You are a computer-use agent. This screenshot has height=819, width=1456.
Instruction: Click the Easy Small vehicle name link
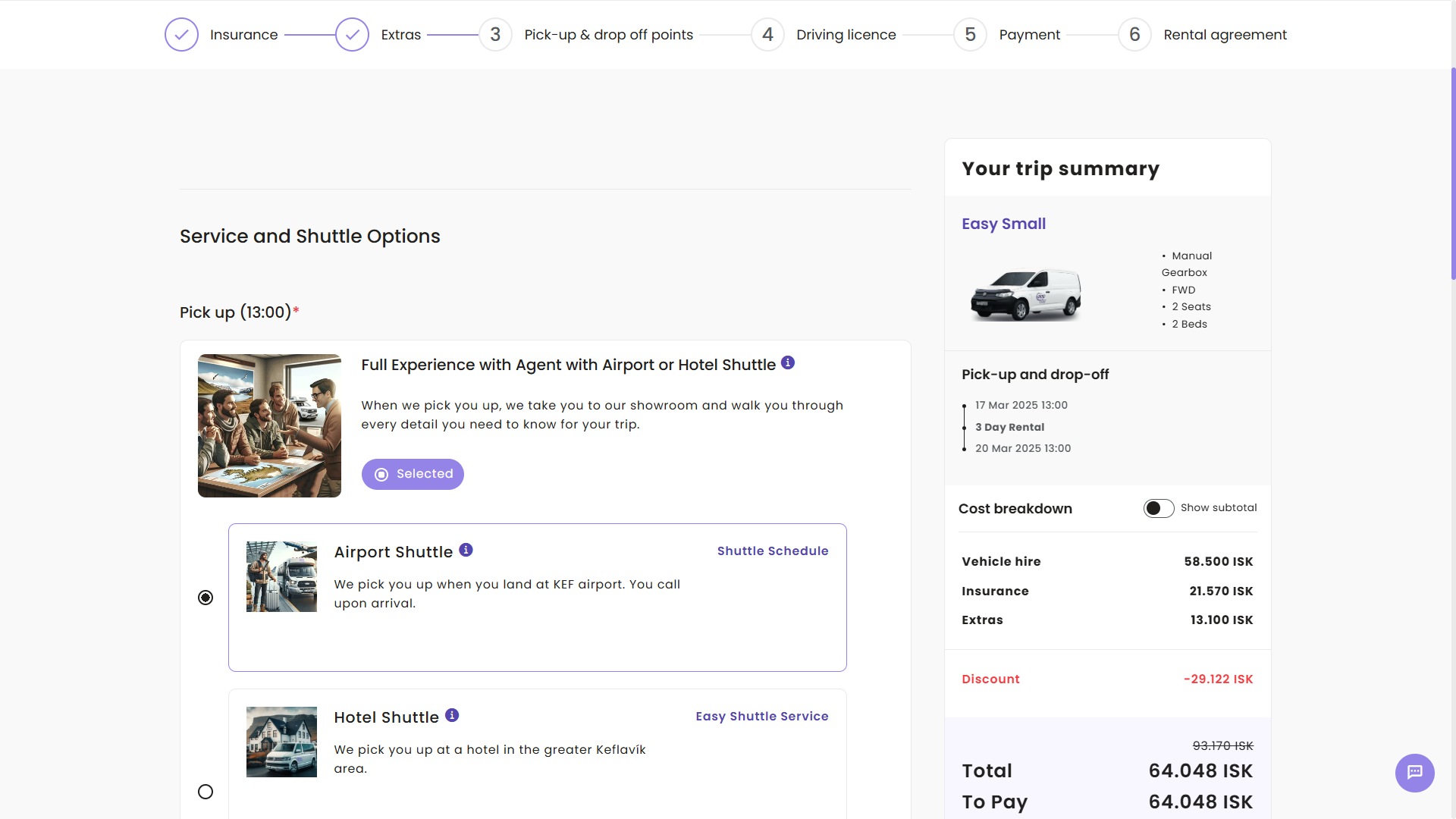(x=1003, y=224)
